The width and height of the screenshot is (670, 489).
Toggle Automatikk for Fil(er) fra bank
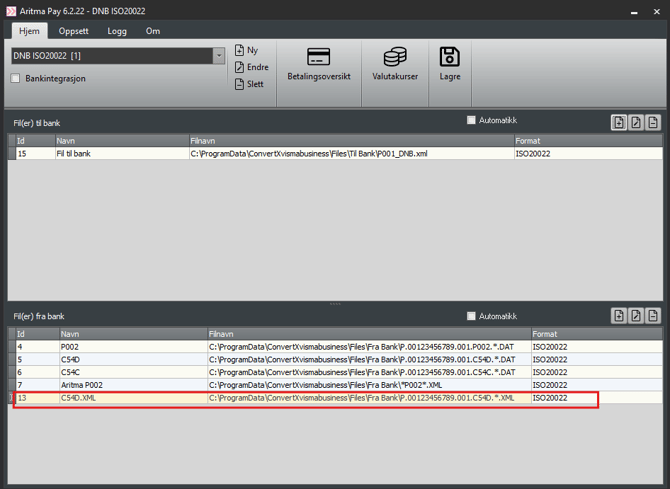coord(472,316)
